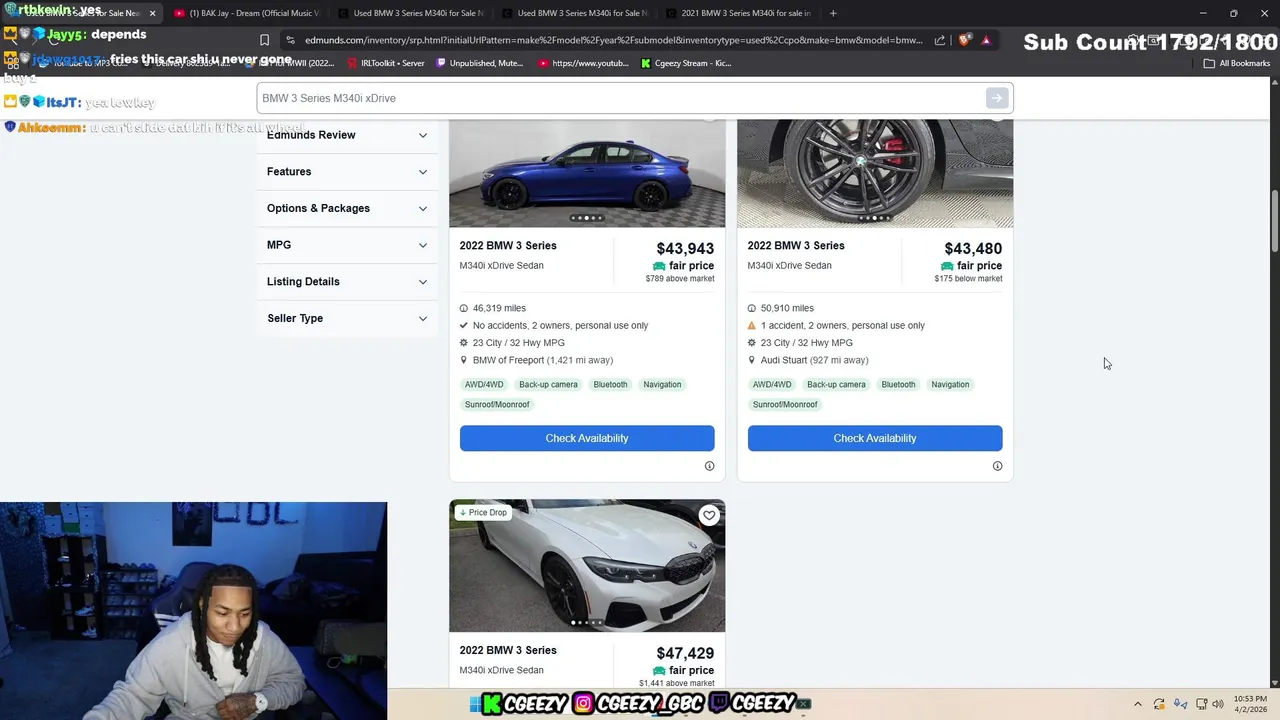Expand the Edmunds Review filter
This screenshot has height=720, width=1280.
coord(347,135)
